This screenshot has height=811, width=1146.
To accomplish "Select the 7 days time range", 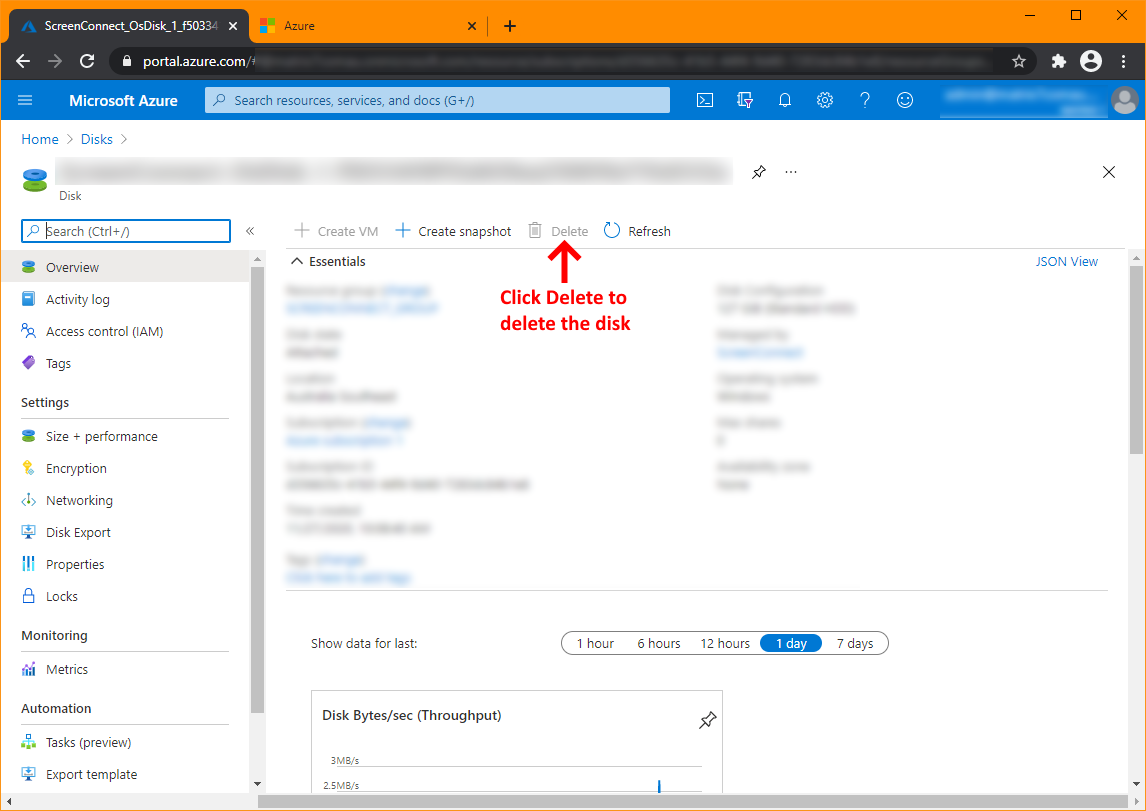I will coord(855,644).
